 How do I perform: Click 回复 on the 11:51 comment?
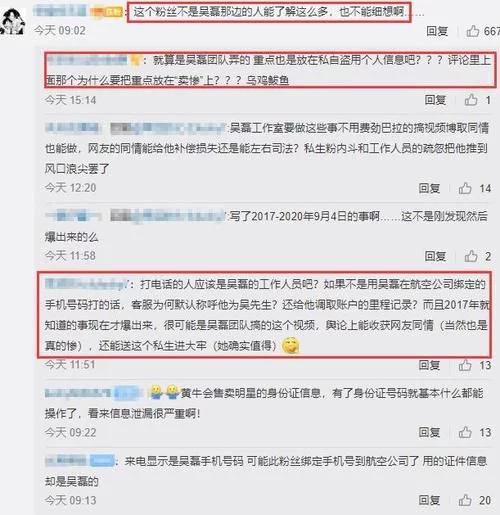pyautogui.click(x=429, y=365)
